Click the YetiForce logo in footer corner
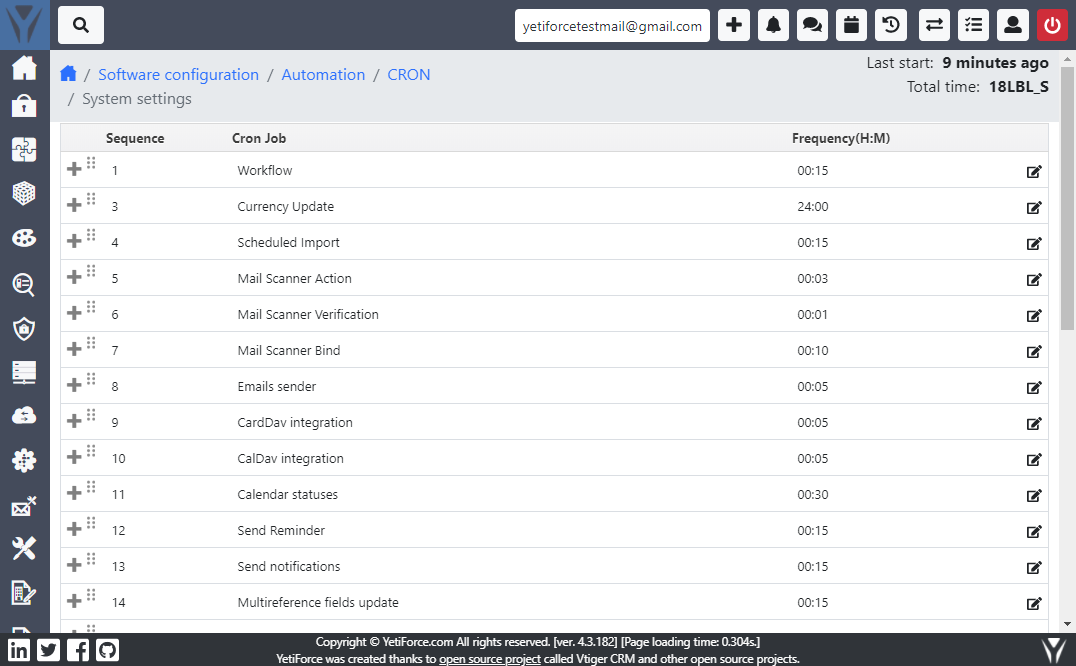The width and height of the screenshot is (1076, 666). pyautogui.click(x=1054, y=650)
